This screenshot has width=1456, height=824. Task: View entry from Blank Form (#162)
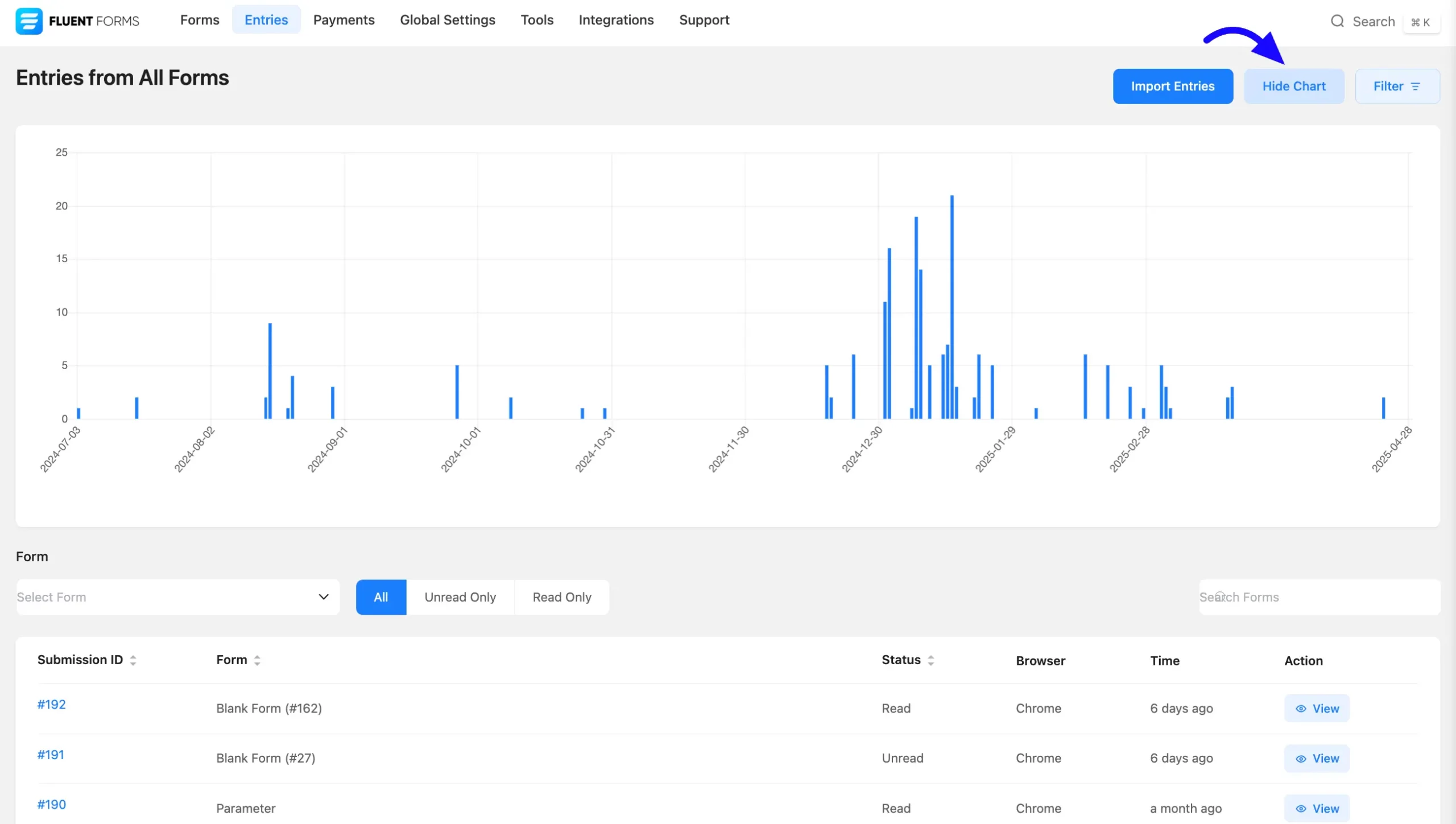pyautogui.click(x=1317, y=709)
